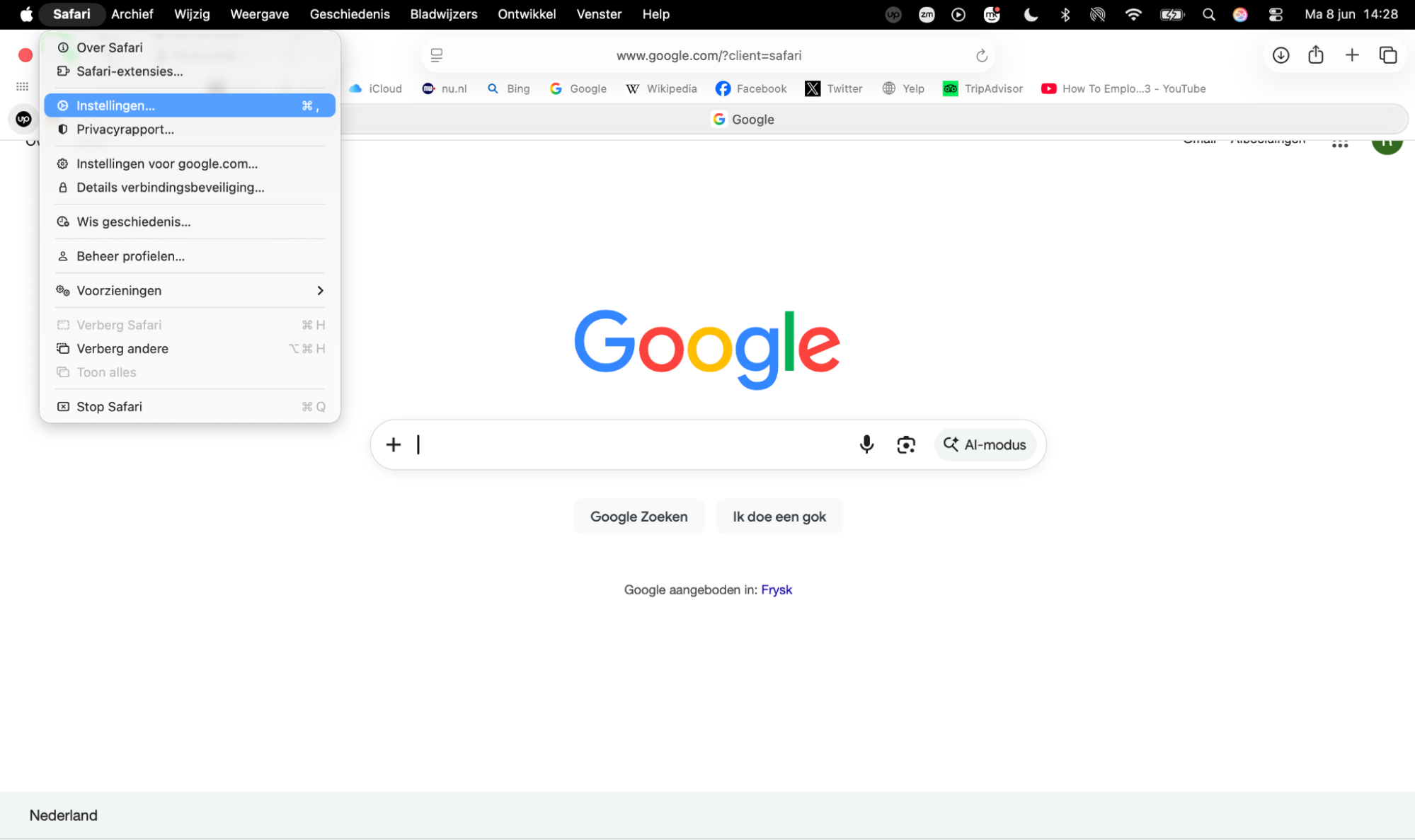This screenshot has height=840, width=1415.
Task: Open the Twitter bookmark
Action: tap(834, 88)
